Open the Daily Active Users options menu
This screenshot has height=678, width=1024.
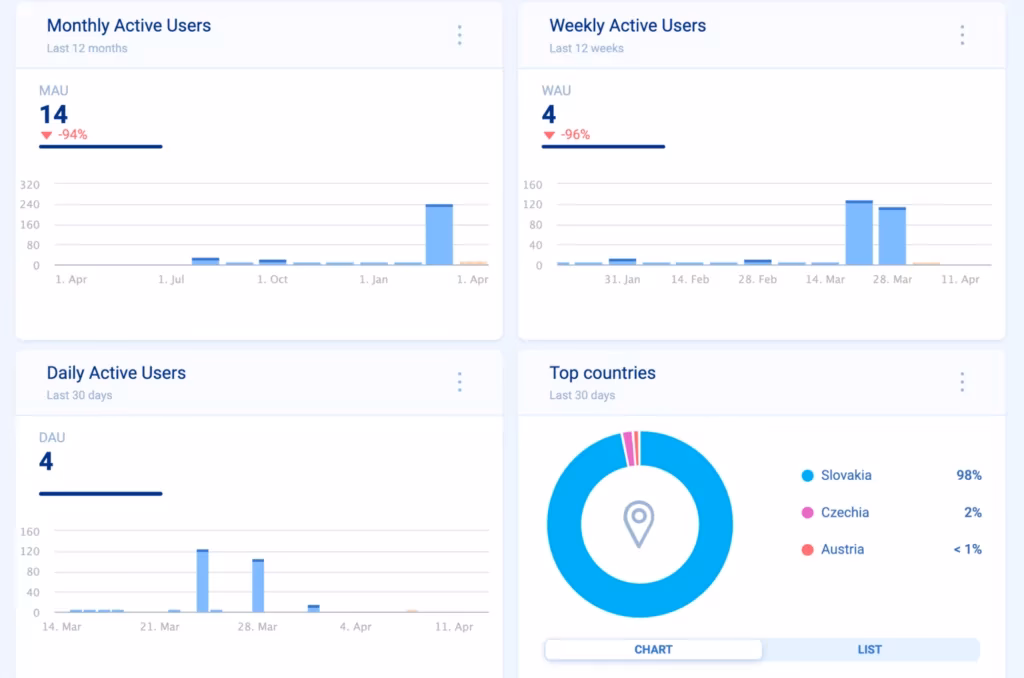(459, 381)
